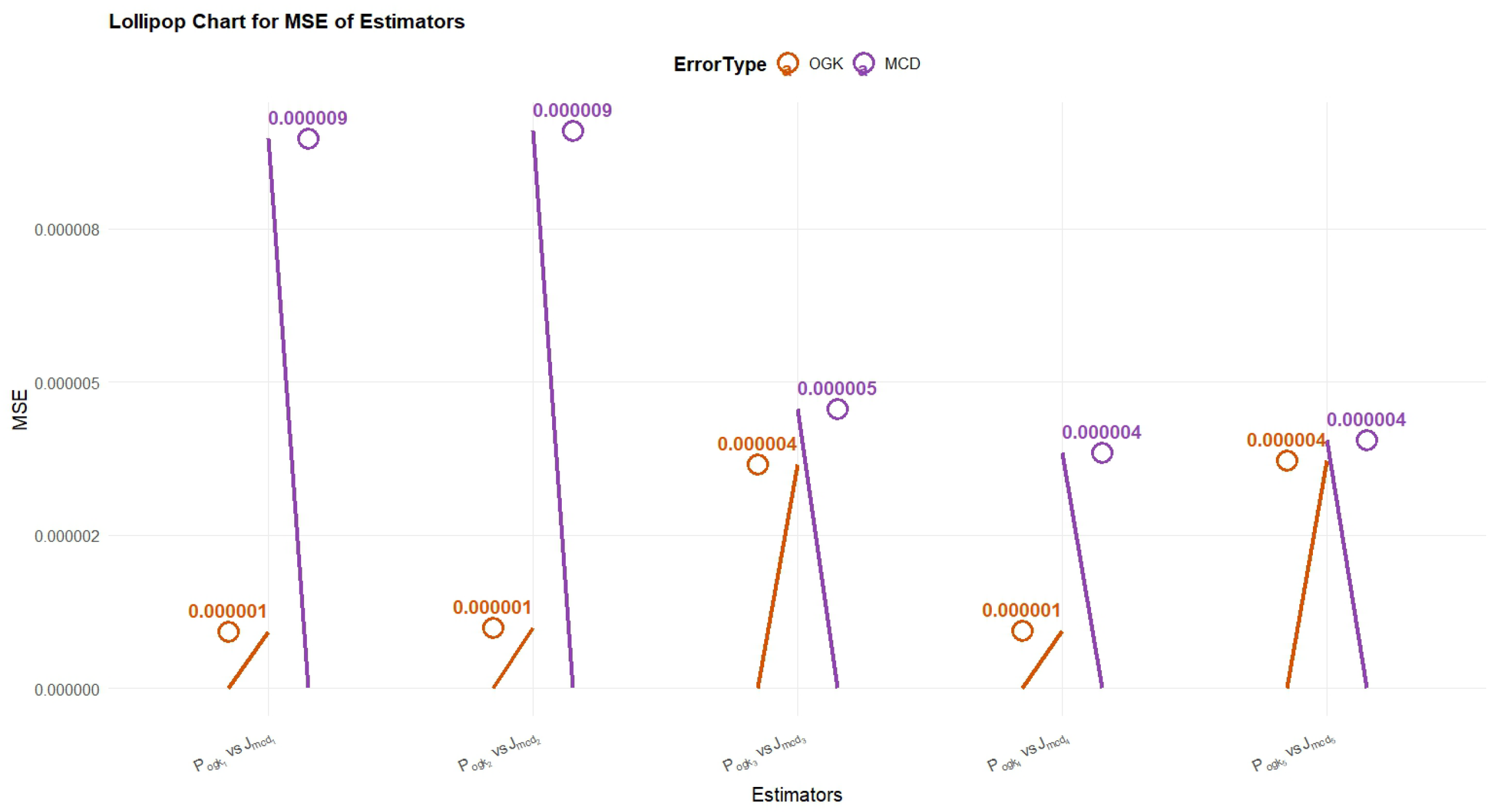Click the MCD legend text label
The image size is (1500, 812).
click(x=902, y=63)
